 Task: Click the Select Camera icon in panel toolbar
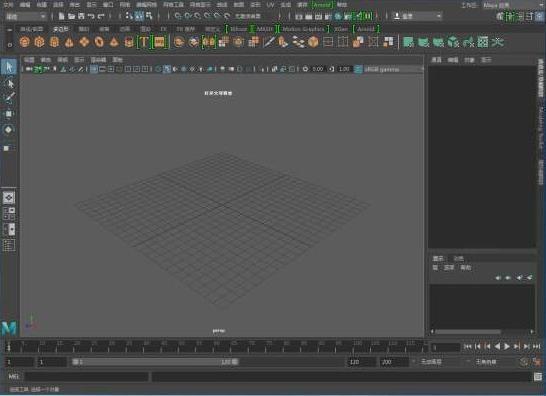point(29,69)
